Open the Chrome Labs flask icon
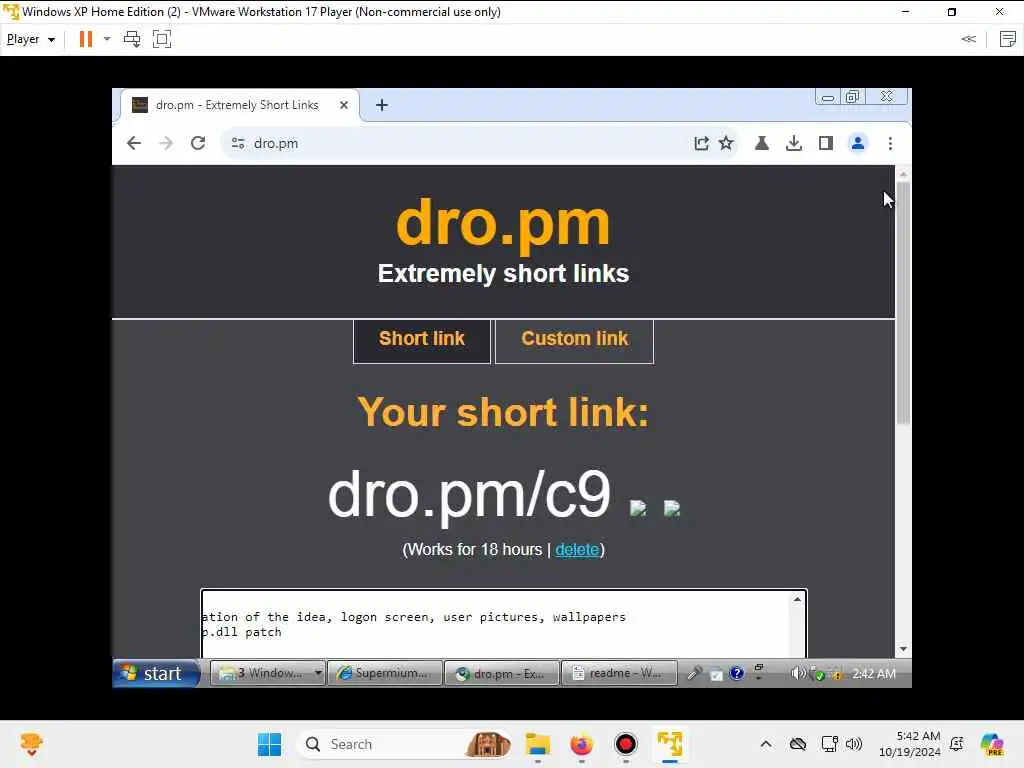This screenshot has height=768, width=1024. 761,143
